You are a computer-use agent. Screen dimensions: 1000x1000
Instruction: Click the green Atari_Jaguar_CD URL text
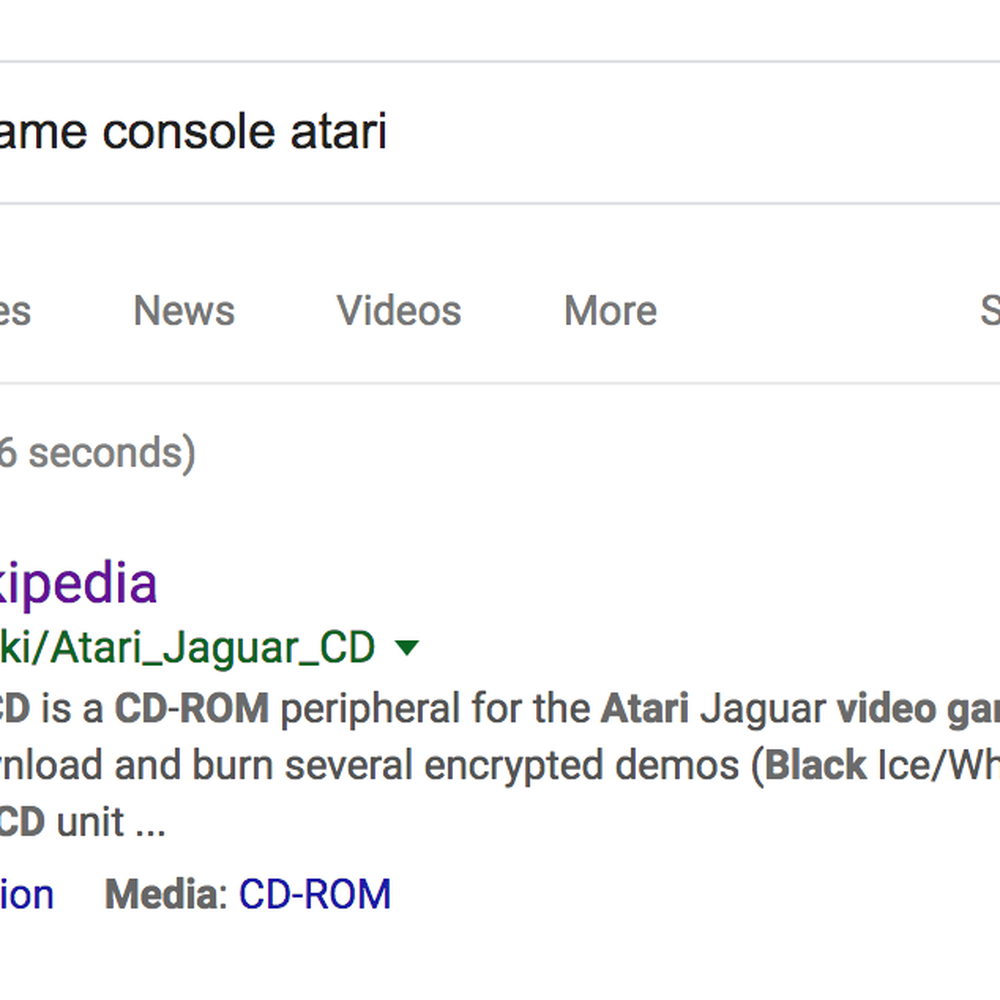point(188,649)
